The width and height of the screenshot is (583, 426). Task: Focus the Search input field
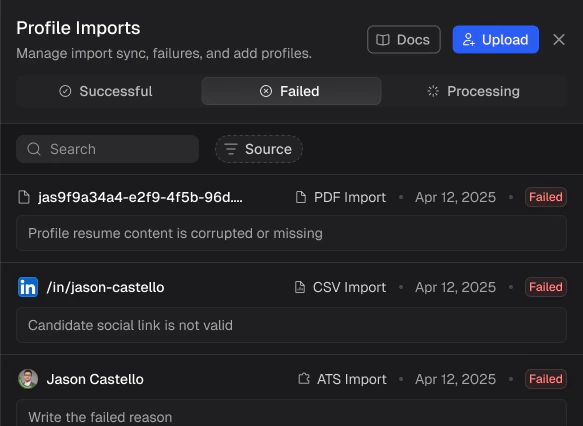pyautogui.click(x=107, y=149)
